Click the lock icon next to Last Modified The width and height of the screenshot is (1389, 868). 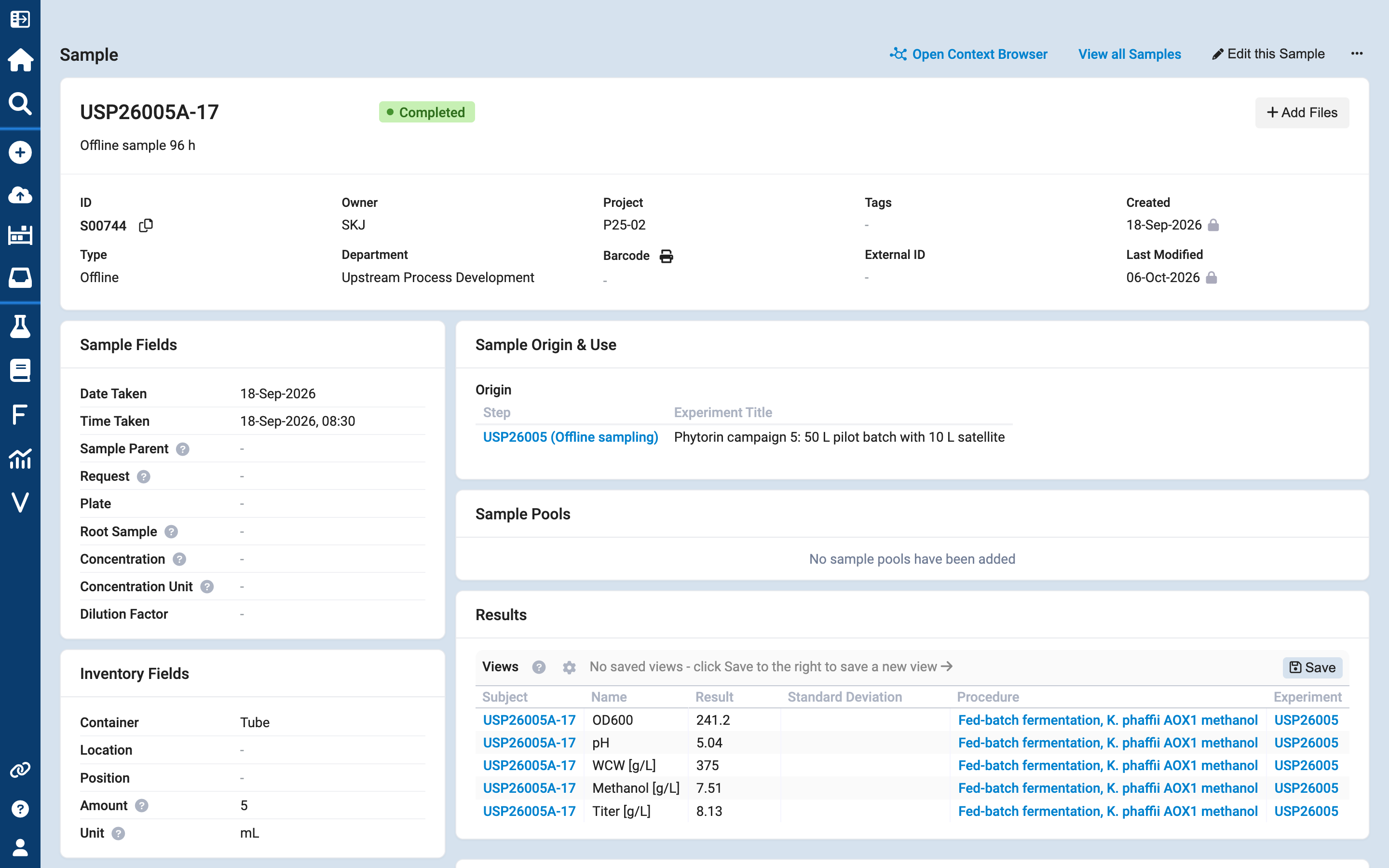[1212, 277]
